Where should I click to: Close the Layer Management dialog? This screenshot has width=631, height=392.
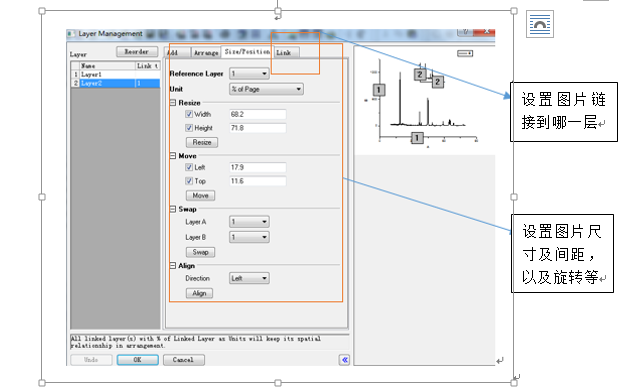[x=485, y=32]
